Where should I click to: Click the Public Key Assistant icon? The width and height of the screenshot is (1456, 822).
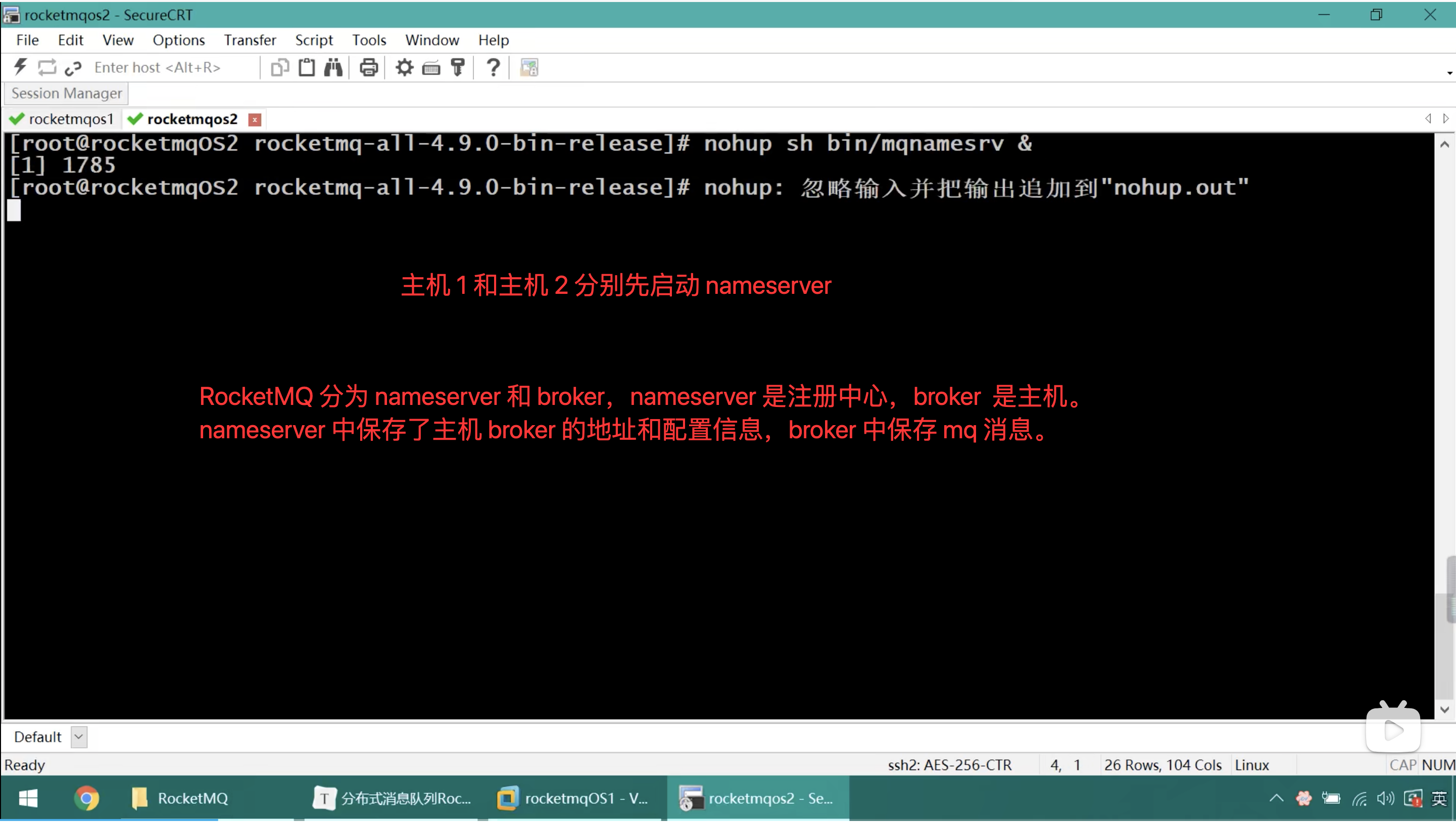click(x=457, y=67)
